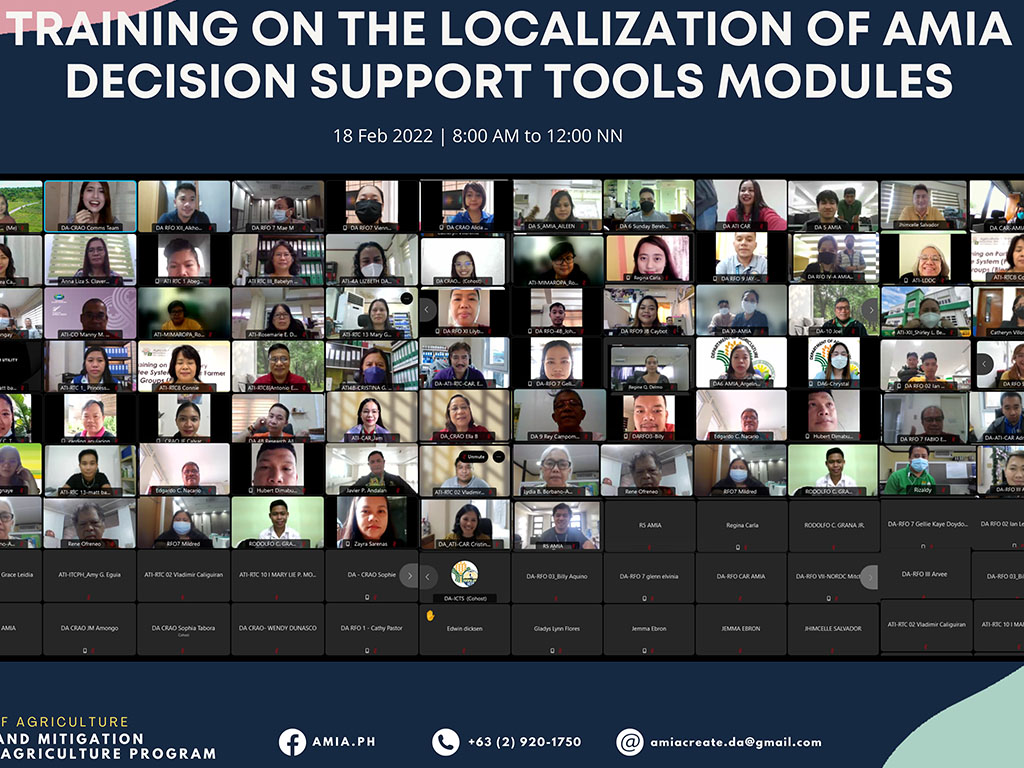Click the raised hand icon on Edwin dicksen tile

point(430,615)
